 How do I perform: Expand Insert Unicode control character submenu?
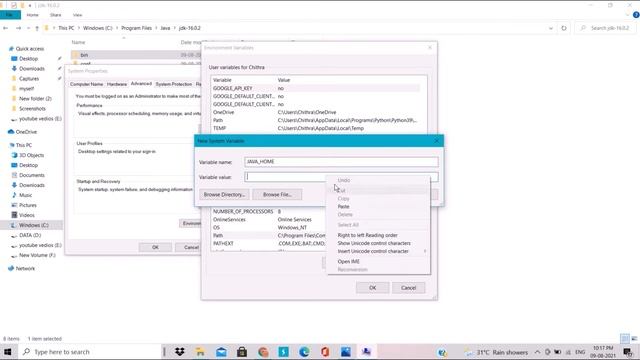click(425, 251)
